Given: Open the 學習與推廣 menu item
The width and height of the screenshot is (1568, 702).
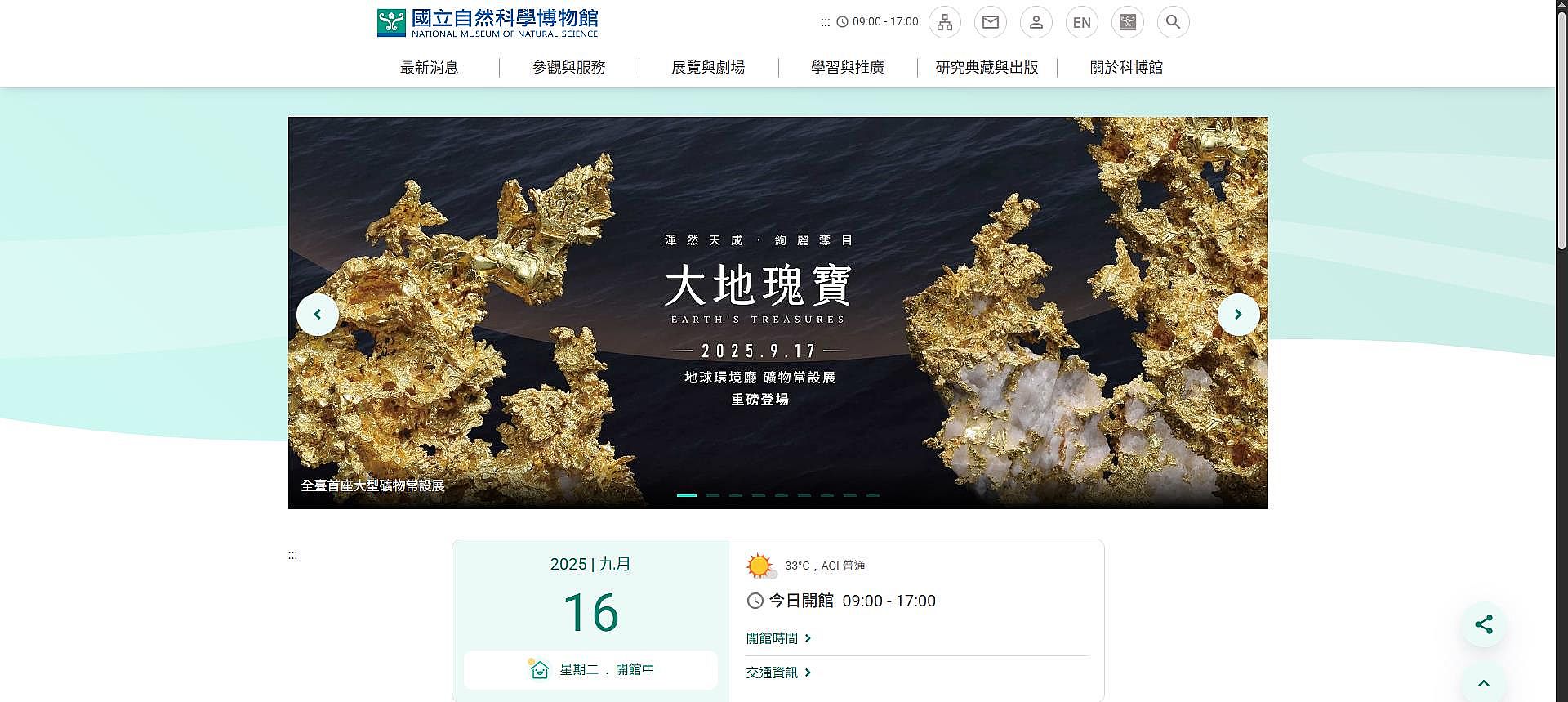Looking at the screenshot, I should (847, 68).
